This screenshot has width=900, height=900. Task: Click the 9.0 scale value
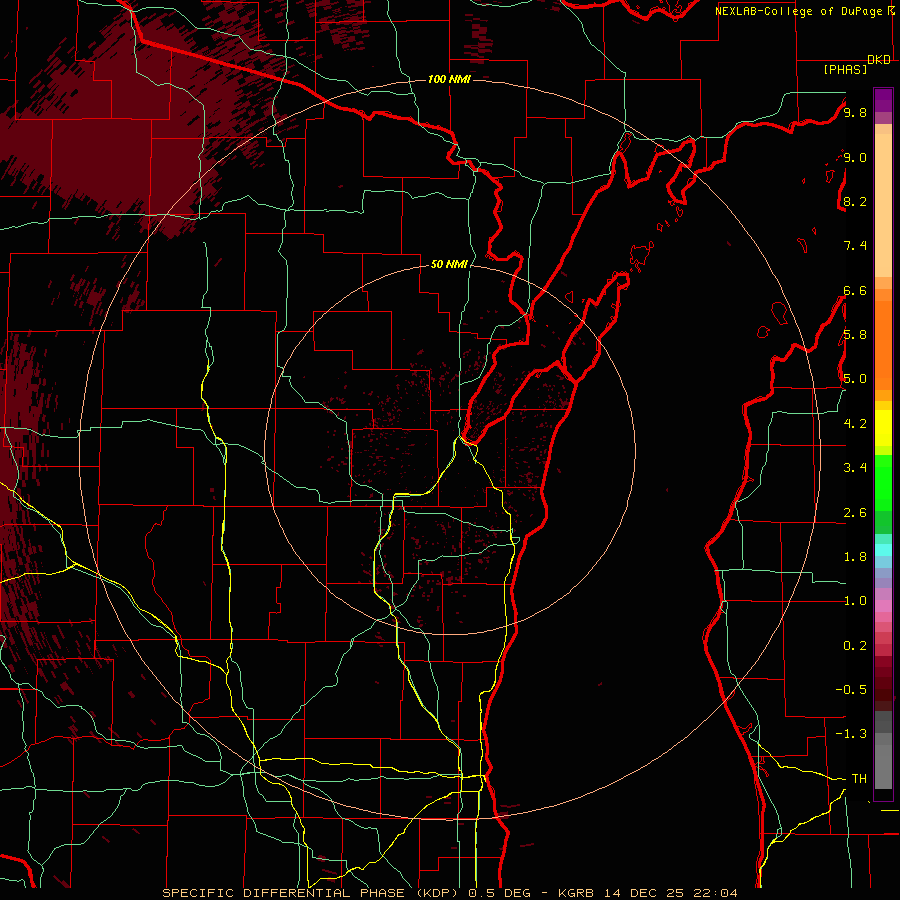pos(855,157)
